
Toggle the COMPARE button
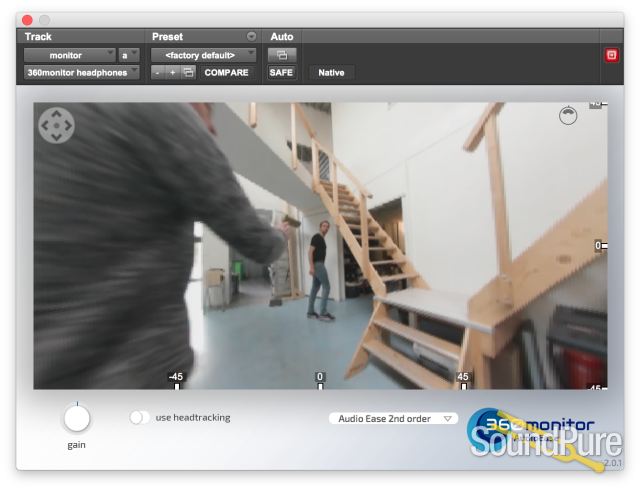(x=226, y=73)
